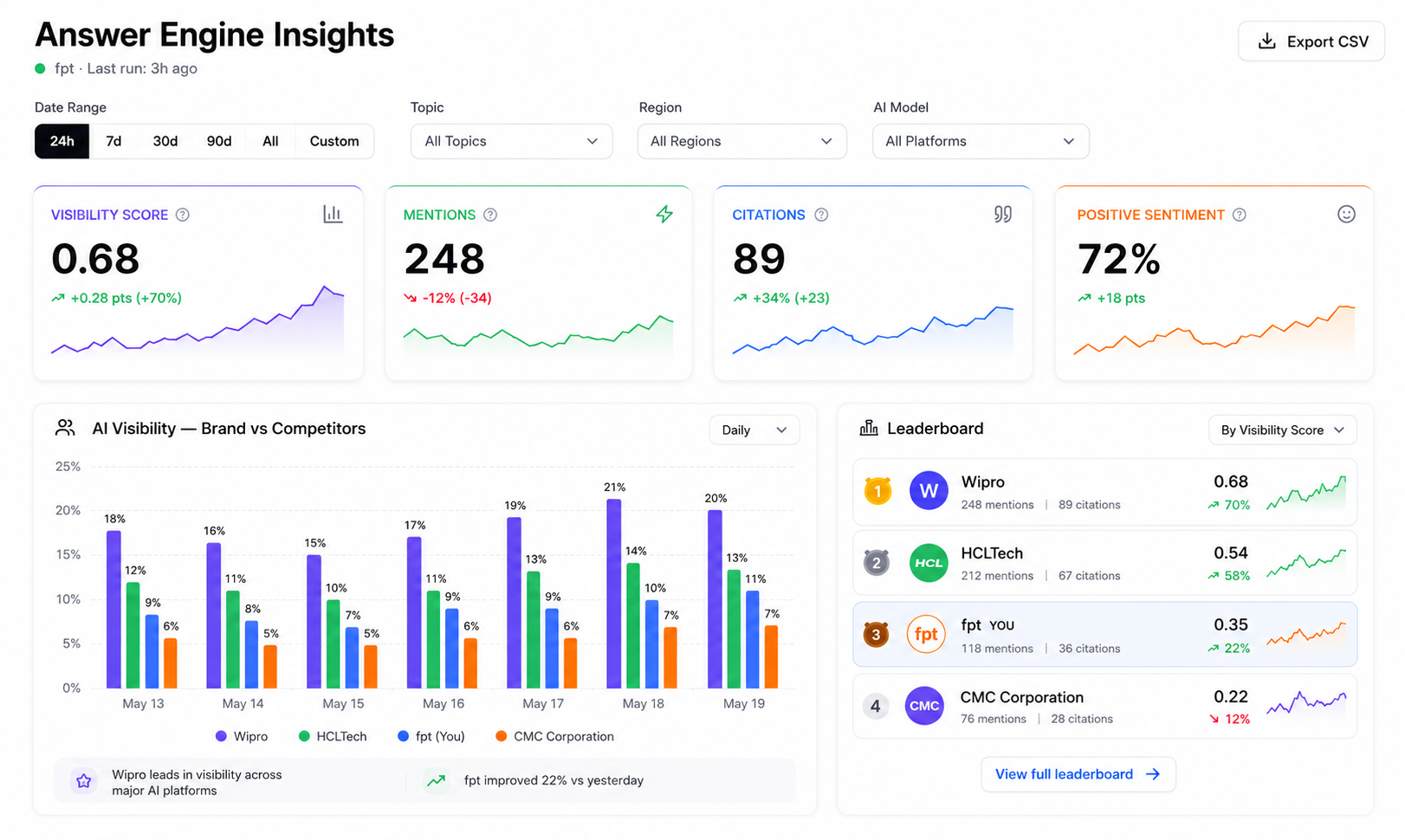
Task: Open the All Topics dropdown
Action: [511, 141]
